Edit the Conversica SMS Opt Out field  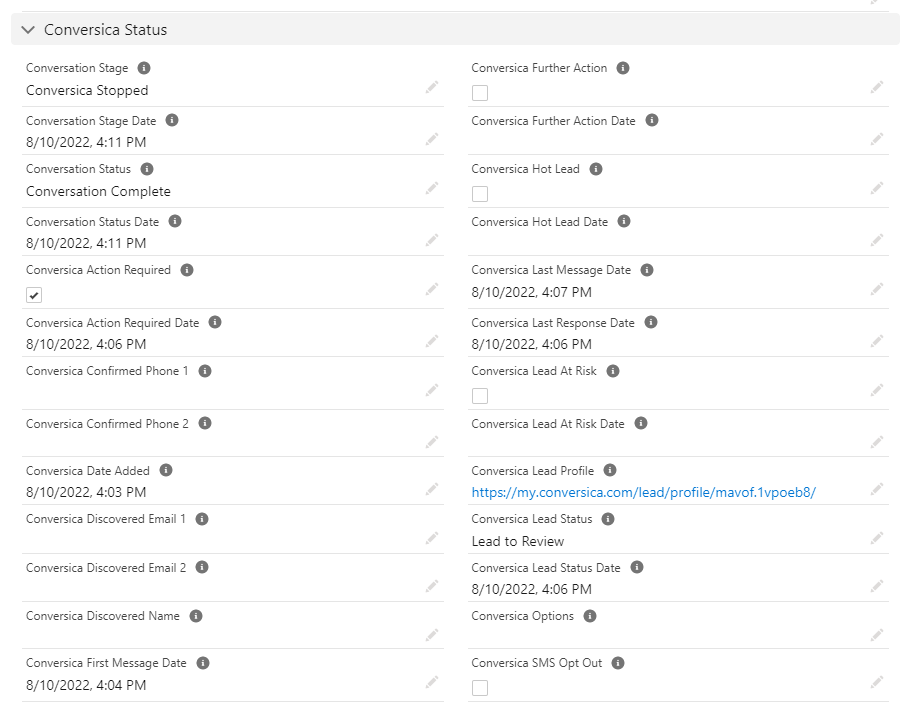pyautogui.click(x=877, y=682)
